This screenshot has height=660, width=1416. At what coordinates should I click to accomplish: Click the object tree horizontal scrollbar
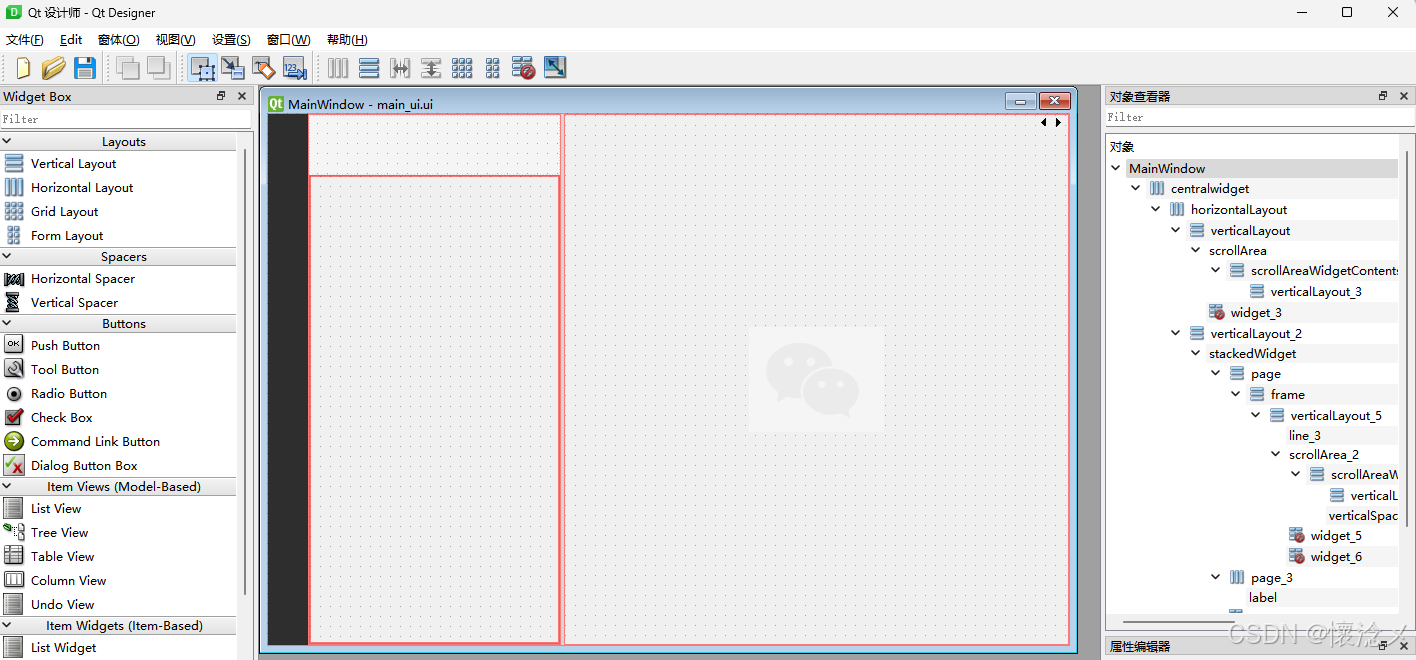tap(1180, 622)
